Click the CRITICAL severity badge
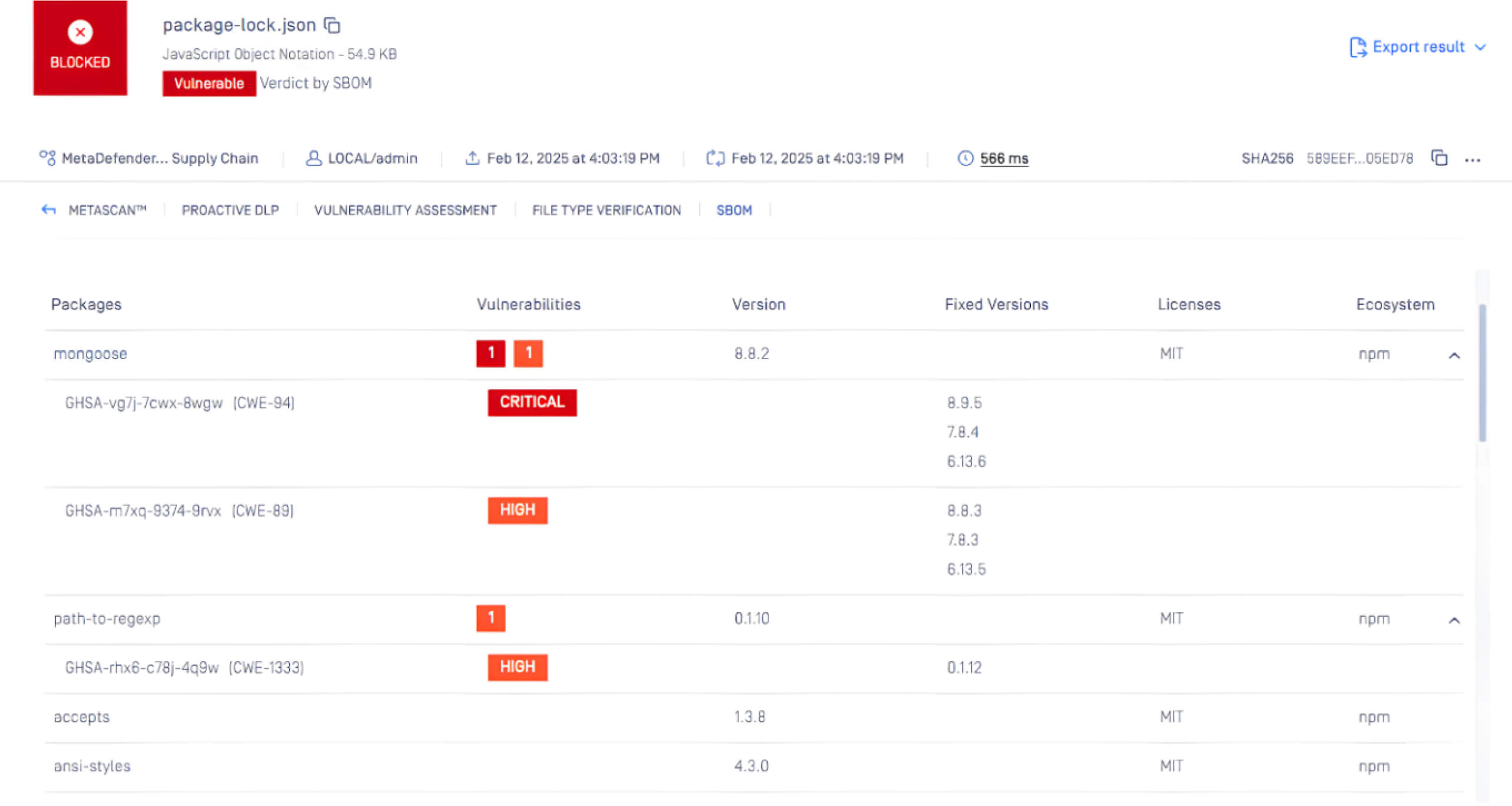Screen dimensions: 1512x806 532,402
